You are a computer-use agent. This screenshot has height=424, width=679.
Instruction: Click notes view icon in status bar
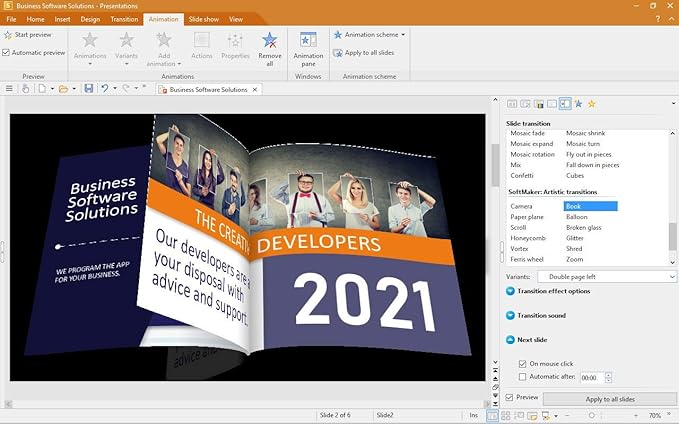point(532,415)
